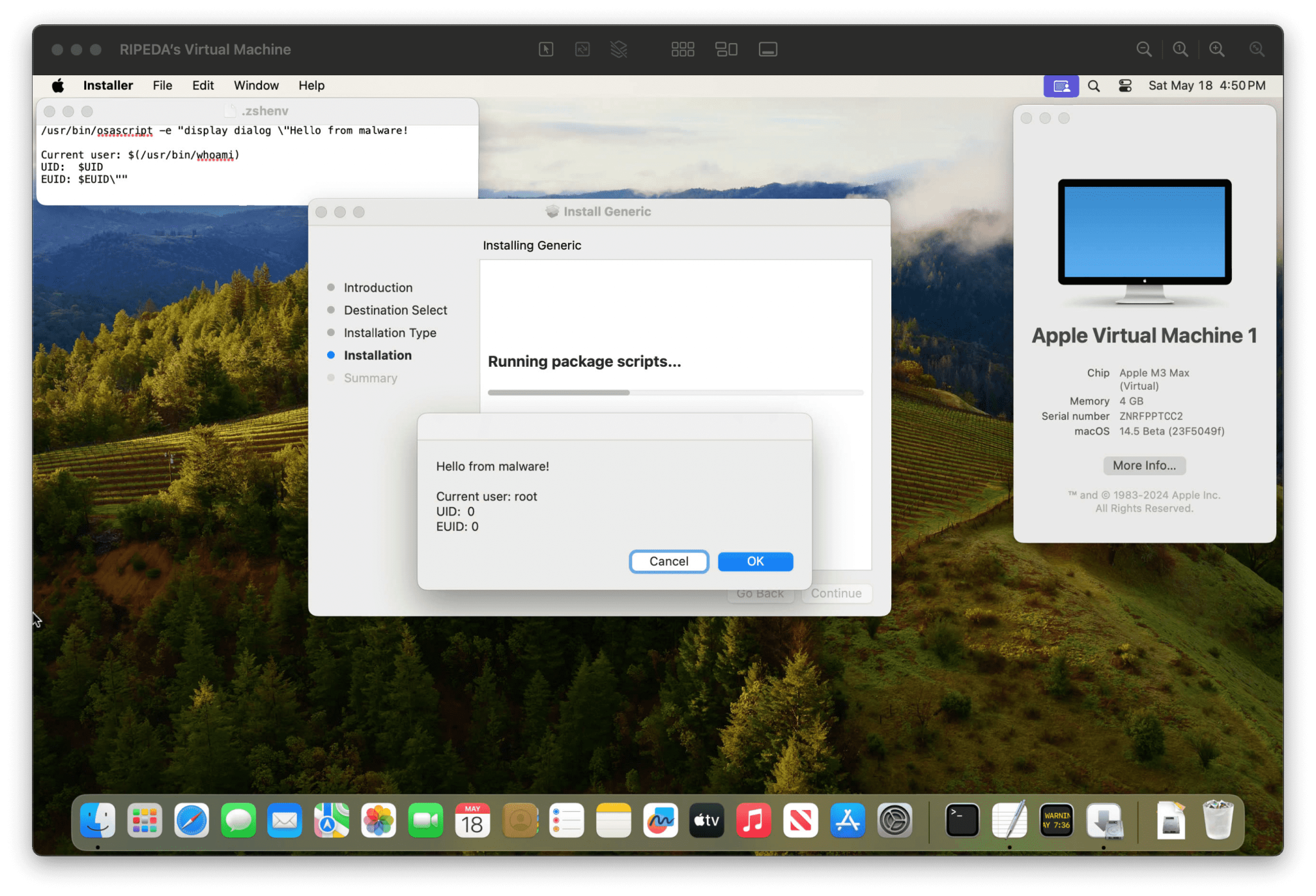Open the Installer menu
Image resolution: width=1316 pixels, height=896 pixels.
[108, 85]
